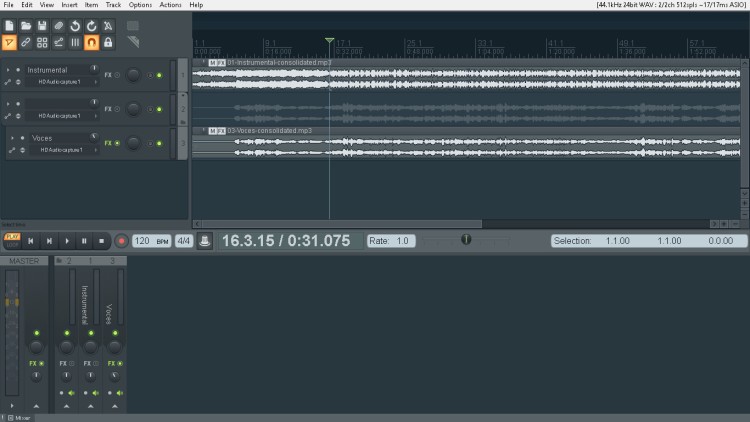Click the New Project icon in toolbar
This screenshot has width=750, height=422.
tap(9, 25)
